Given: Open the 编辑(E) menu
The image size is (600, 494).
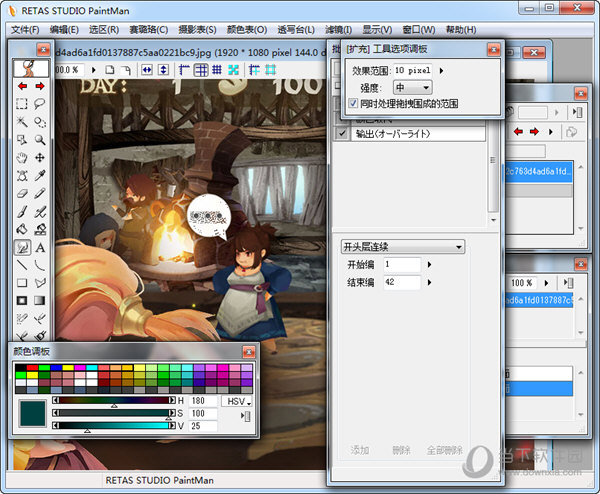Looking at the screenshot, I should coord(64,30).
